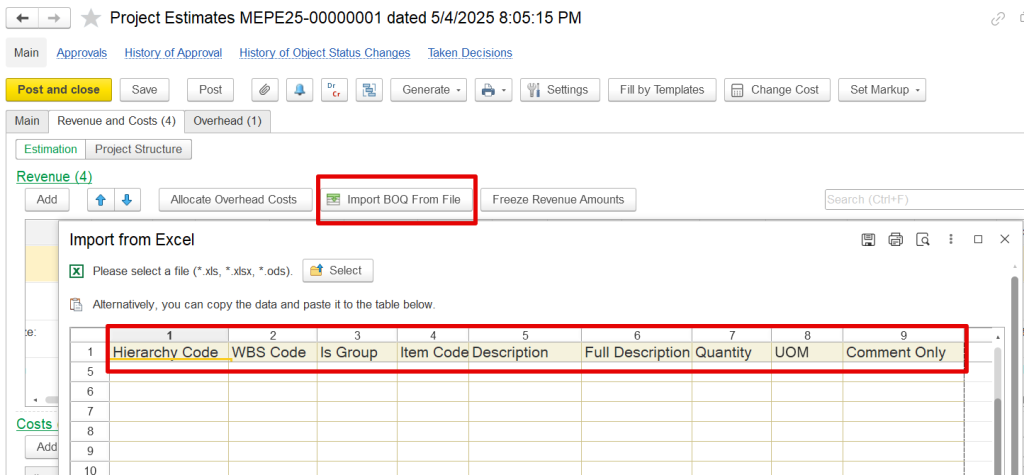Screen dimensions: 1024x475
Task: Select the Quantity header cell
Action: point(732,352)
